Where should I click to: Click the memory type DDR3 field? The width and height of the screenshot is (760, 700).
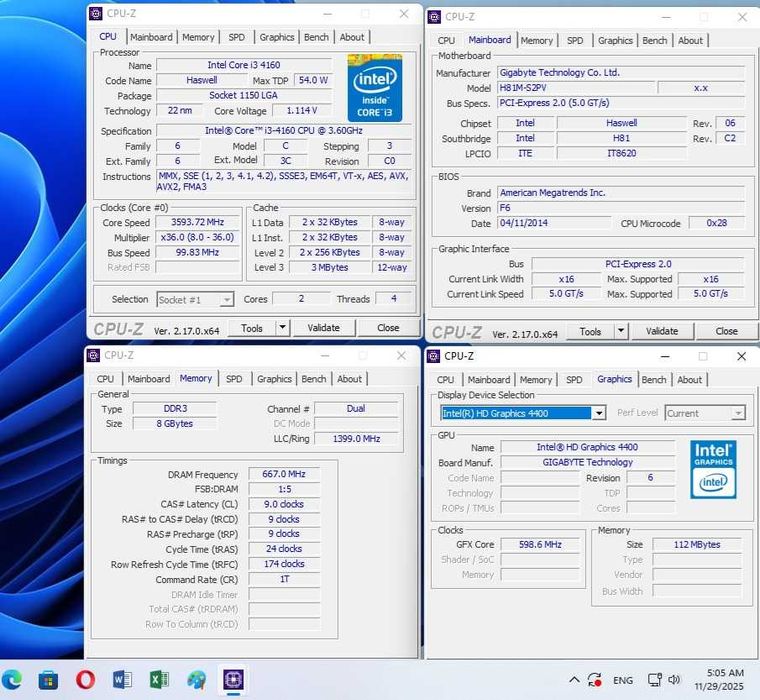click(x=175, y=409)
